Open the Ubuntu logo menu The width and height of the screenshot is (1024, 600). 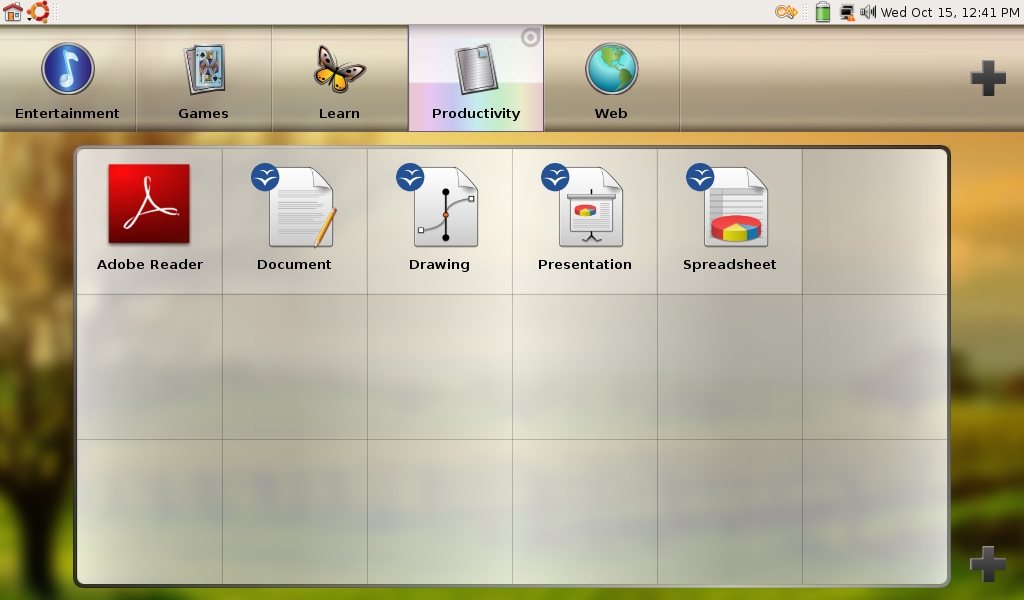point(39,12)
